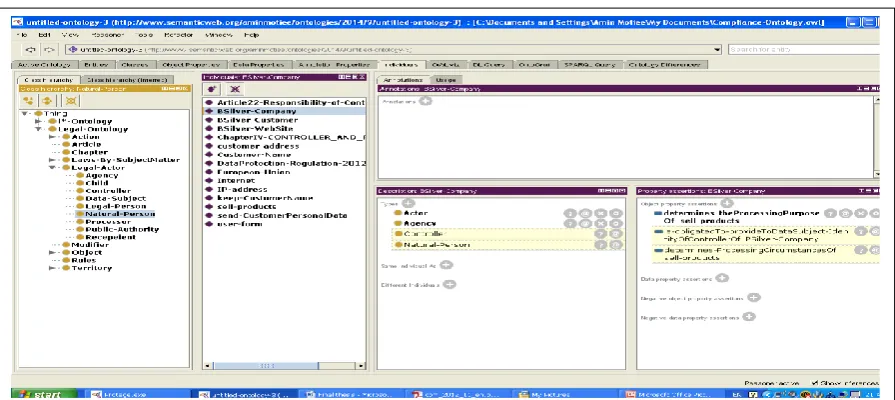Collapse the Legal-Ontology node
Viewport: 895px width, 400px height.
[x=39, y=129]
